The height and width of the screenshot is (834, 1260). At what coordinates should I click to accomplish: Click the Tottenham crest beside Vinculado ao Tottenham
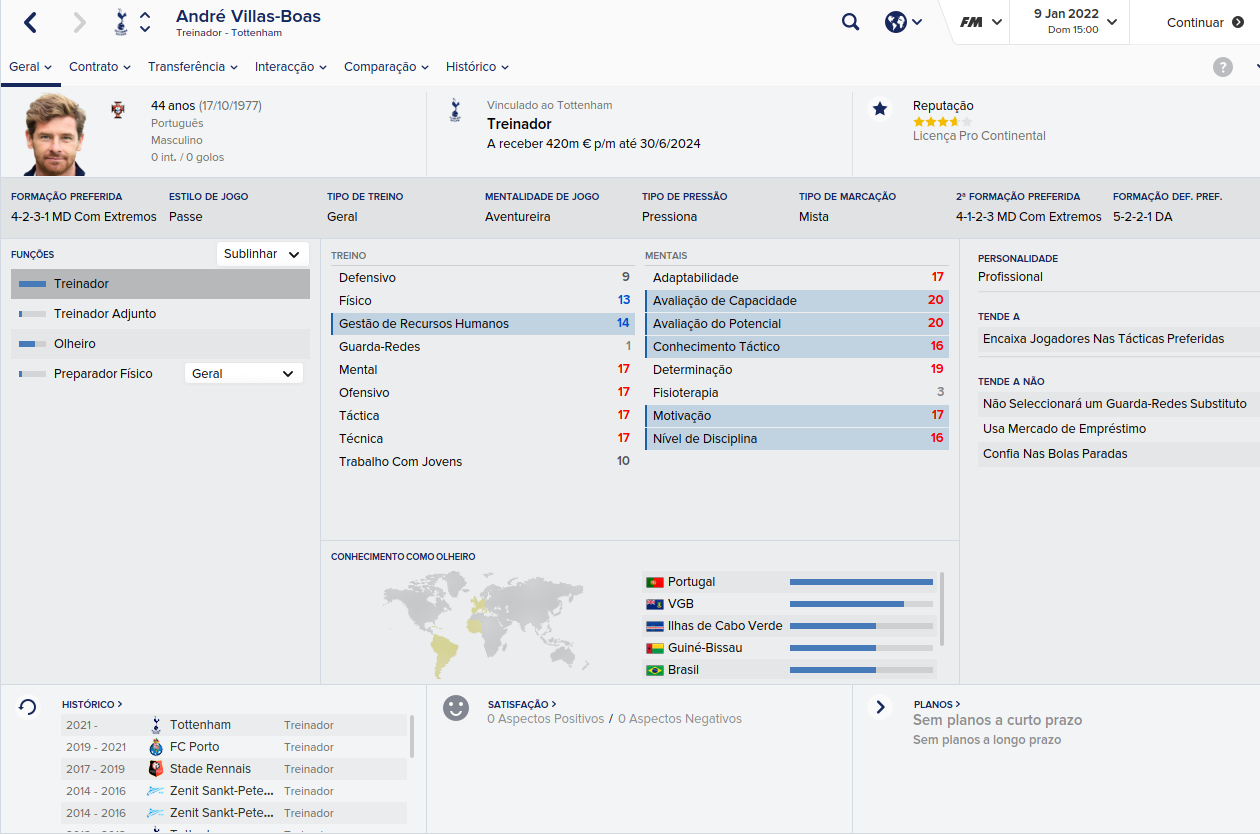(455, 110)
